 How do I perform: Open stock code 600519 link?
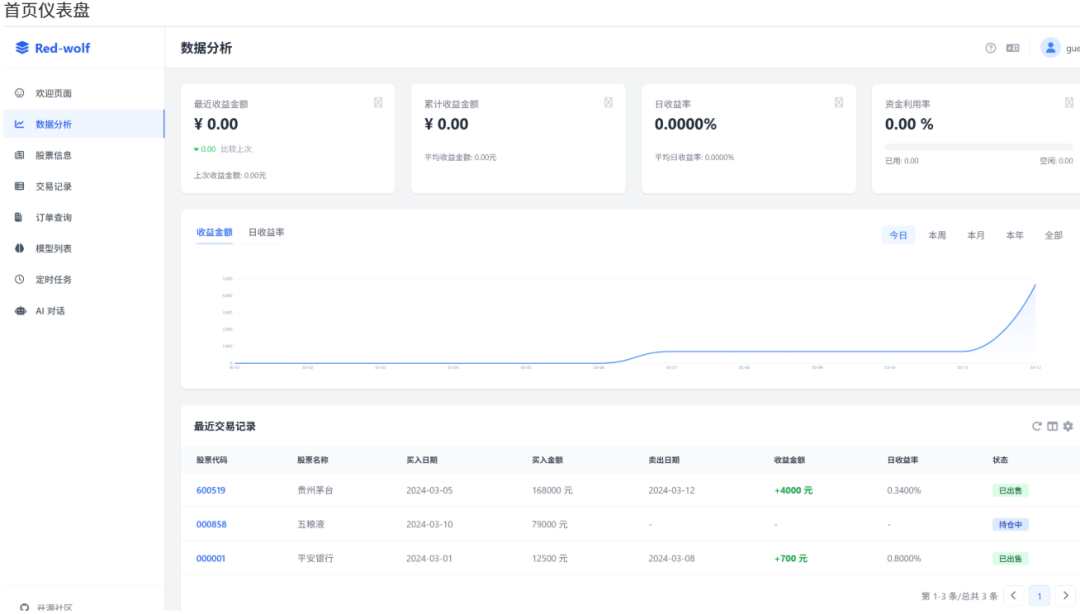point(211,491)
